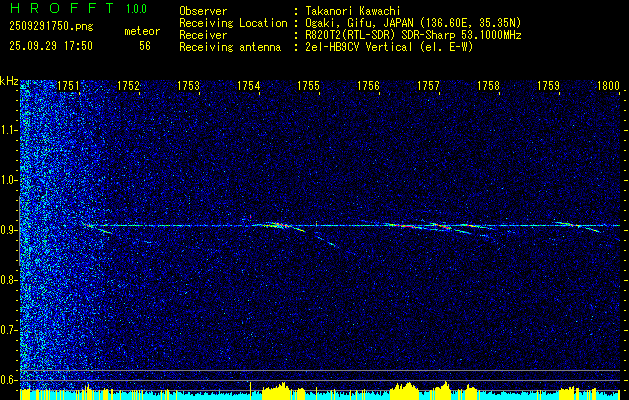Click the meteor label
The width and height of the screenshot is (629, 400).
(142, 31)
